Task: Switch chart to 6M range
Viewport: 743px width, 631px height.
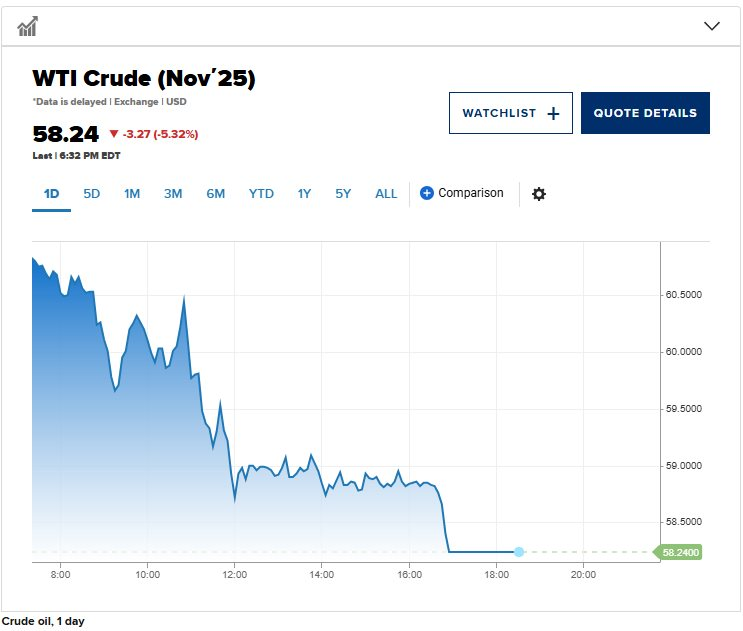Action: 216,194
